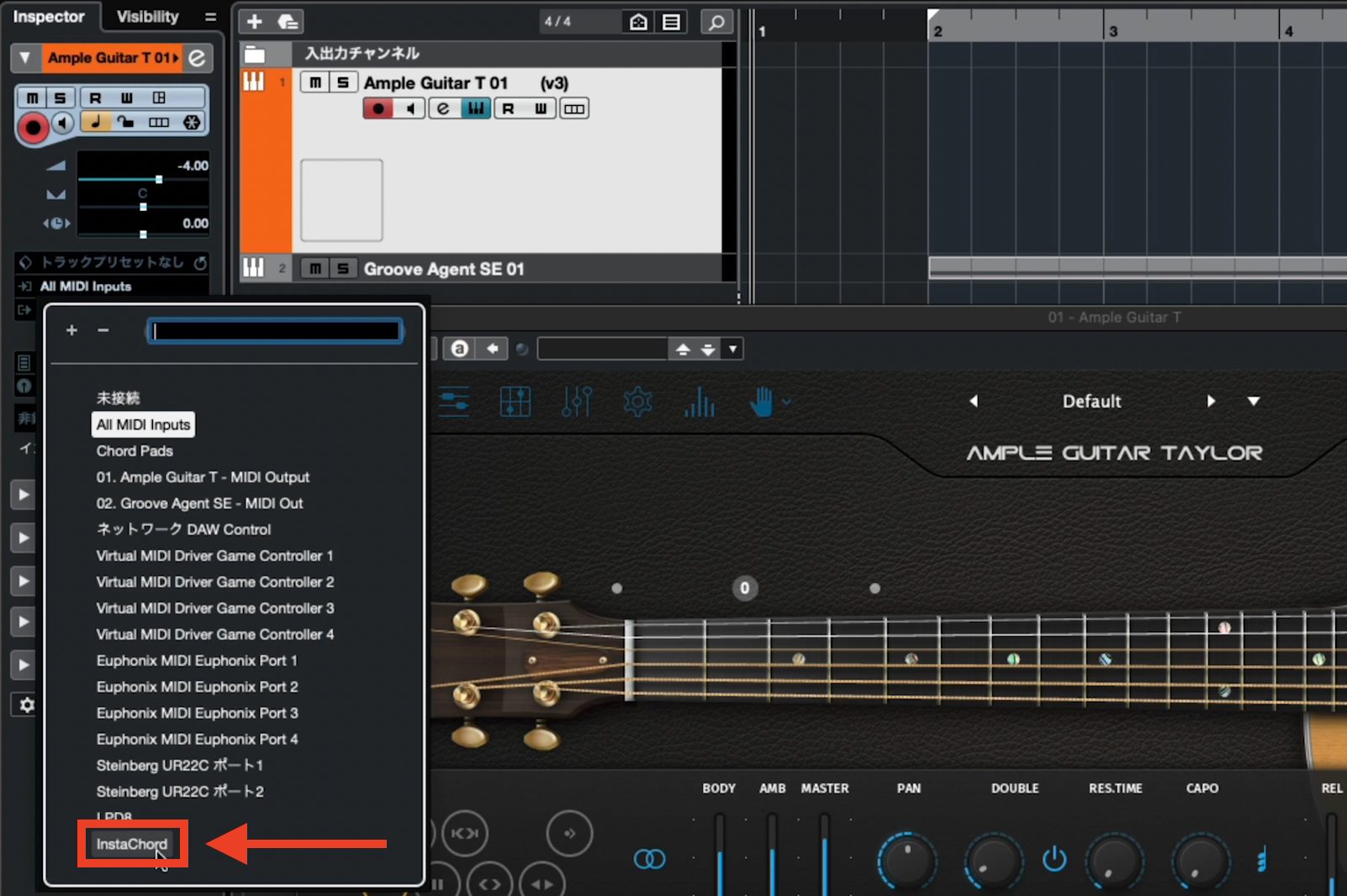
Task: Toggle Inspector record enable button
Action: [x=34, y=128]
